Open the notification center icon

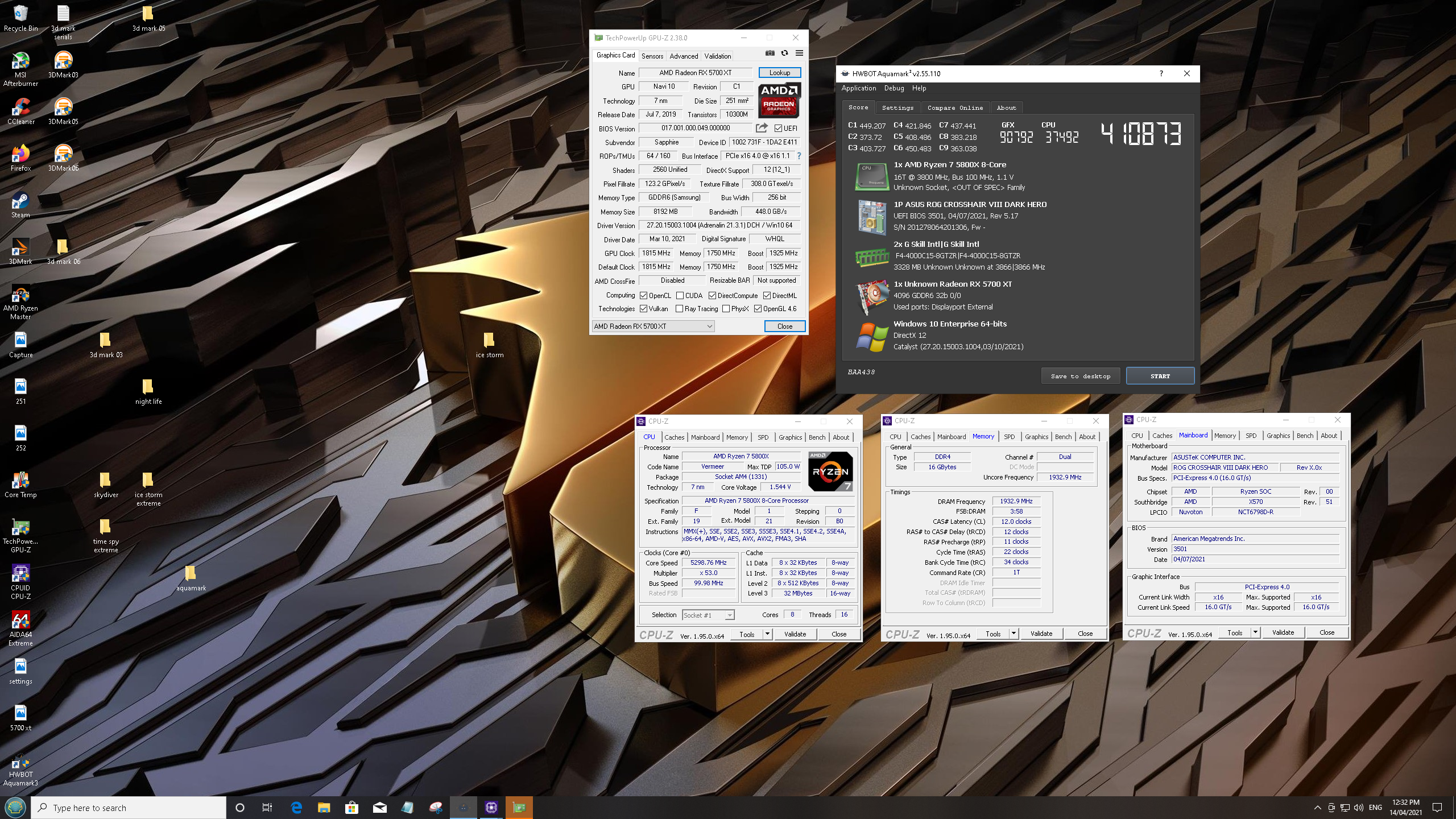pos(1437,808)
